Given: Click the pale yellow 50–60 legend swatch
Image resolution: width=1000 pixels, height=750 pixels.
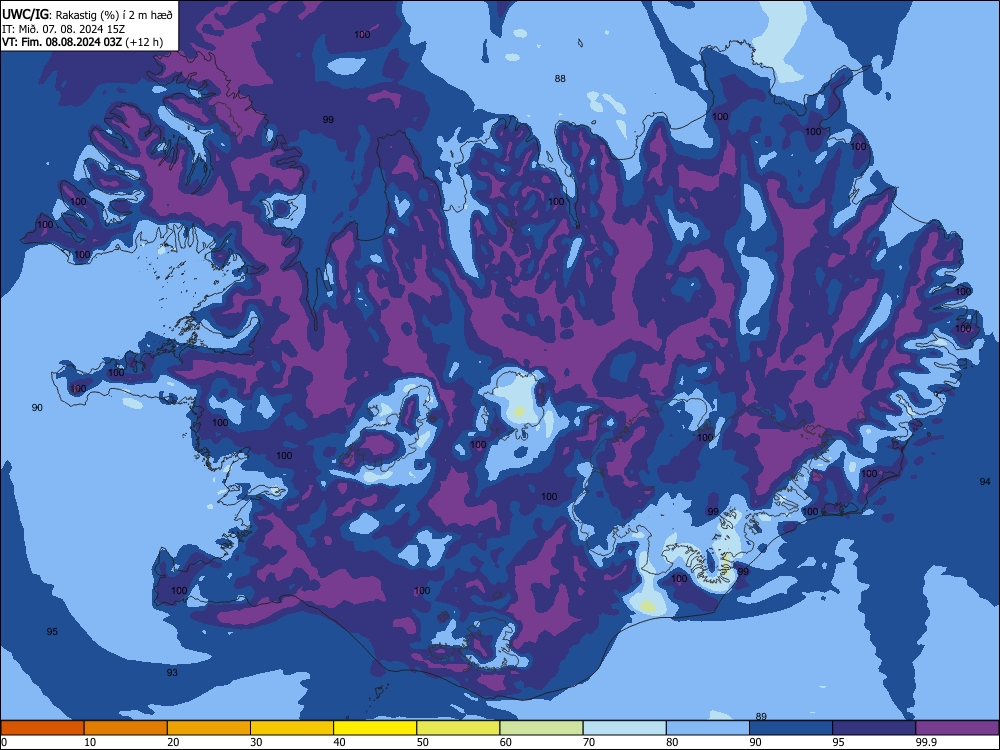Looking at the screenshot, I should coord(458,728).
